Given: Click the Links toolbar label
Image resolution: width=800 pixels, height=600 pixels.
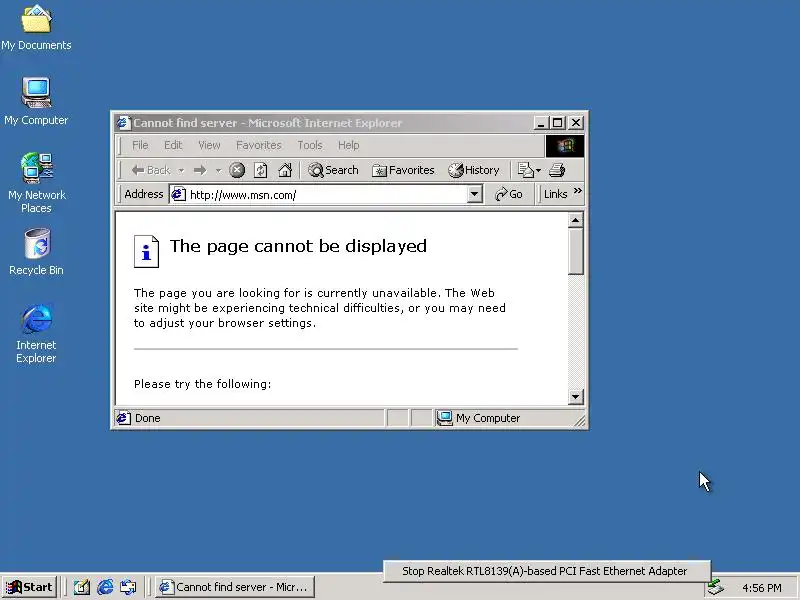Looking at the screenshot, I should (x=555, y=194).
